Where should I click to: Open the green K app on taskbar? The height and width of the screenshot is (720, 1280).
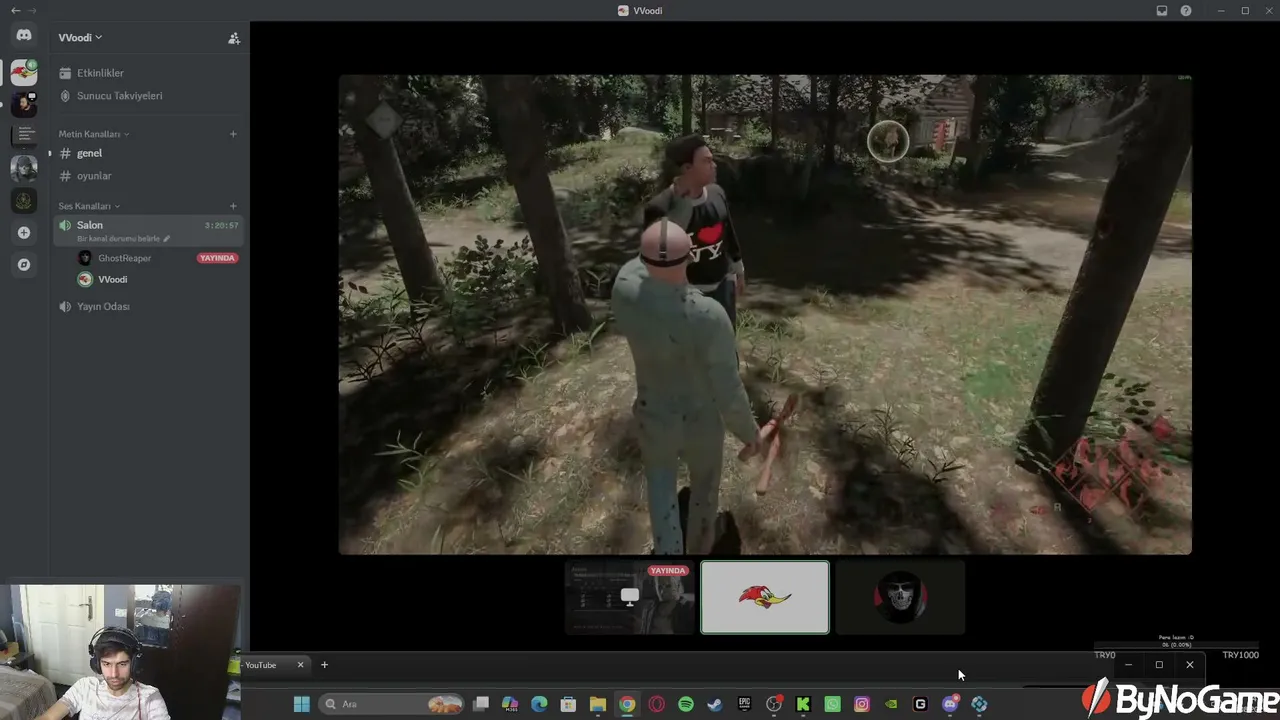[x=803, y=704]
